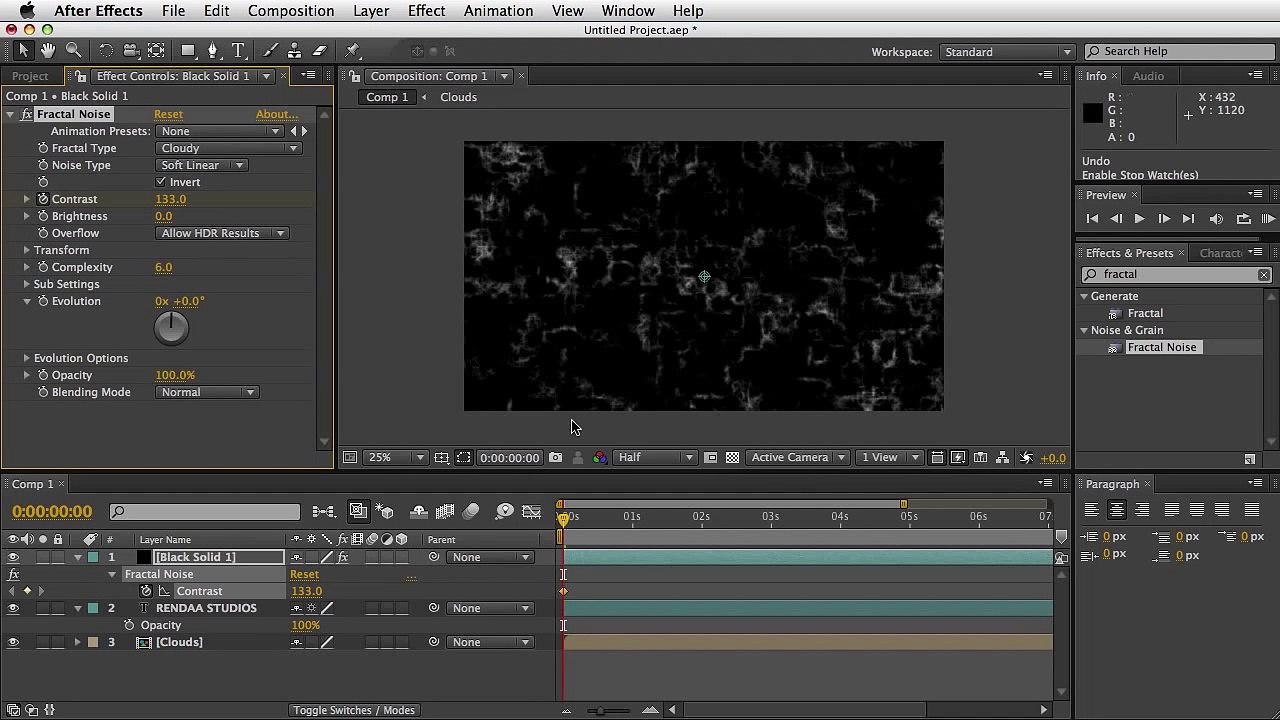Open the Animation menu

point(498,11)
